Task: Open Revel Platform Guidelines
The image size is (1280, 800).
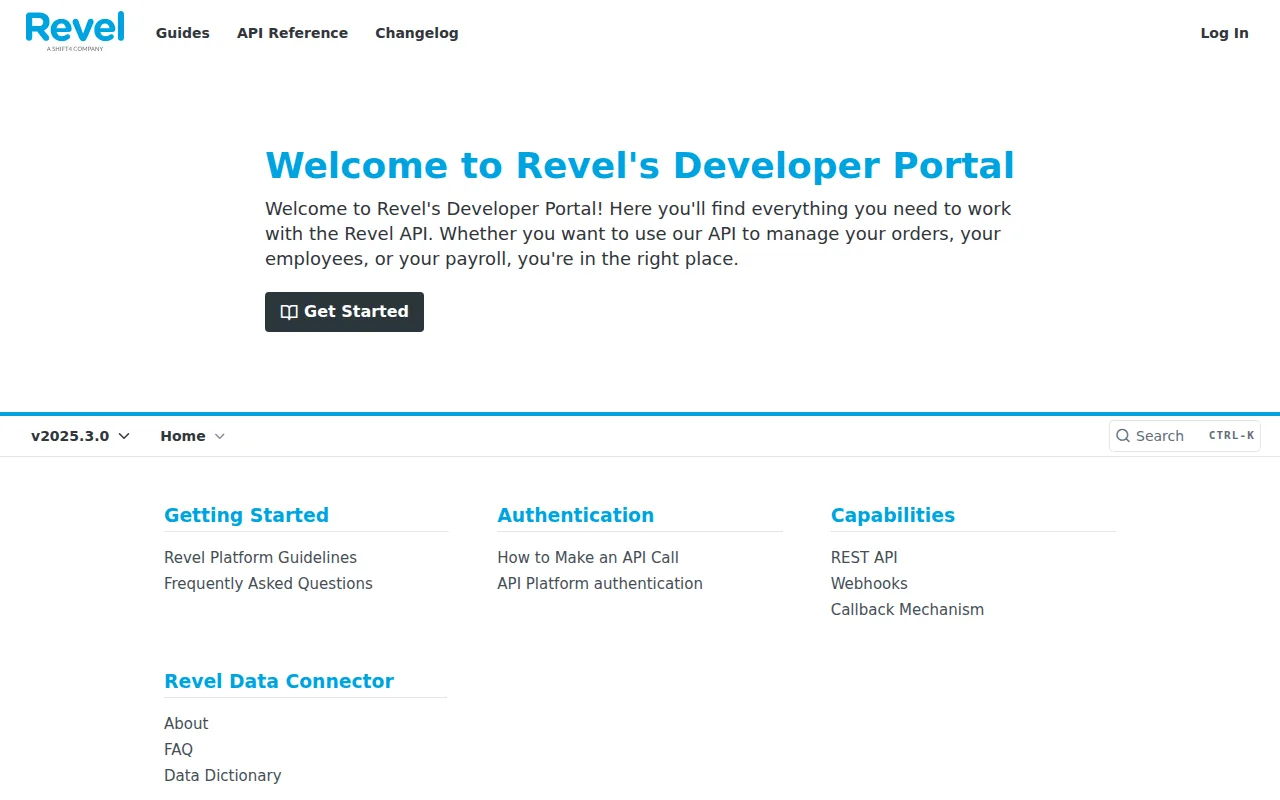Action: pyautogui.click(x=260, y=557)
